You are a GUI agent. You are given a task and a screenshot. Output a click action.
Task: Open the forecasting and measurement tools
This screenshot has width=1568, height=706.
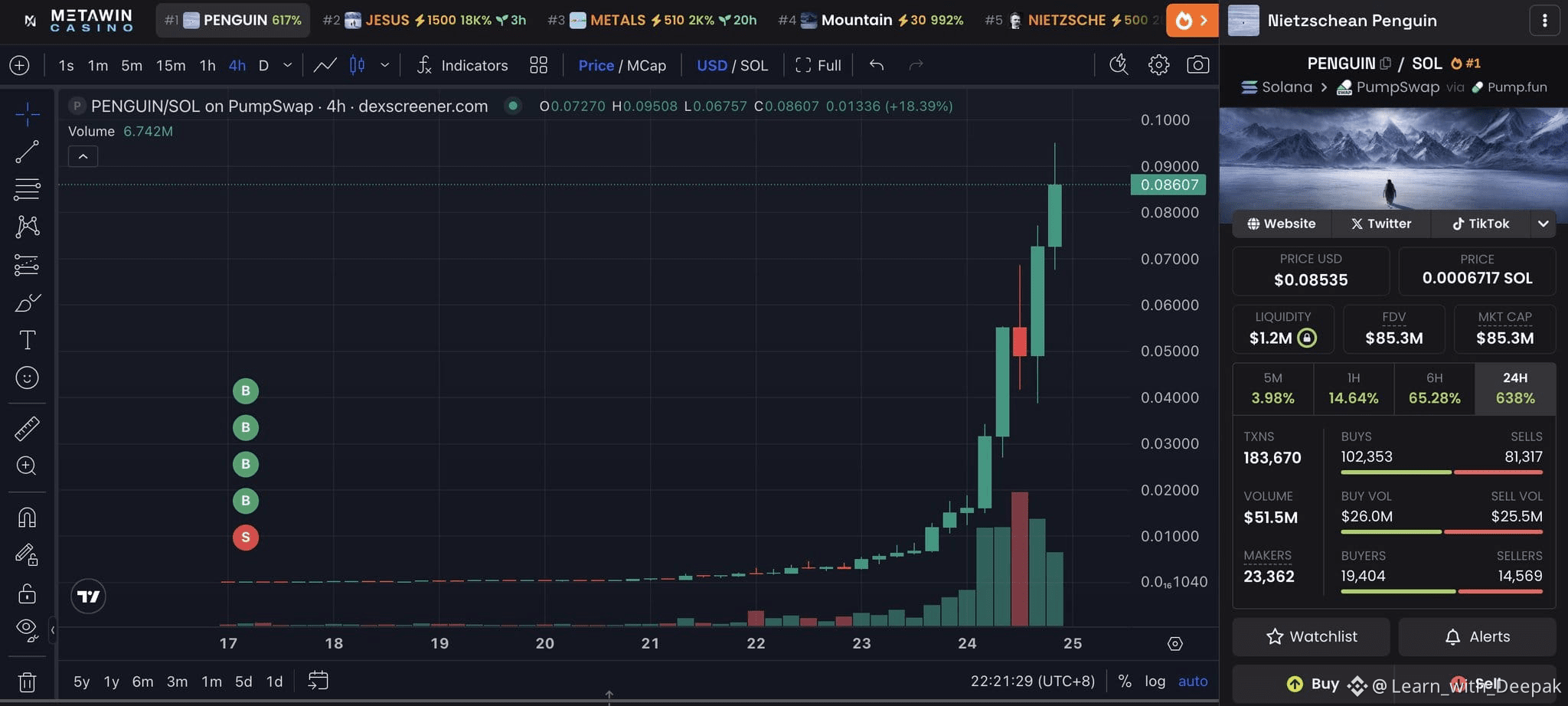(27, 265)
